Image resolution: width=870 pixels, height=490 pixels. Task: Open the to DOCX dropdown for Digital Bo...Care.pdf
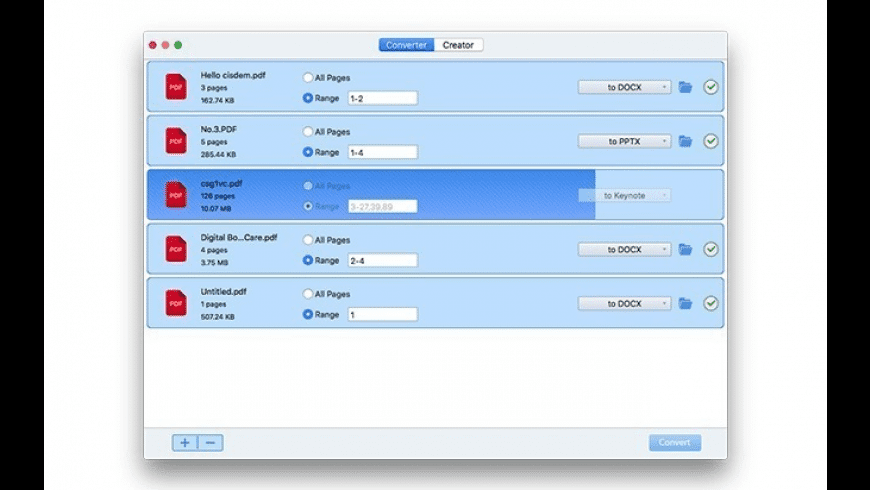pyautogui.click(x=624, y=249)
